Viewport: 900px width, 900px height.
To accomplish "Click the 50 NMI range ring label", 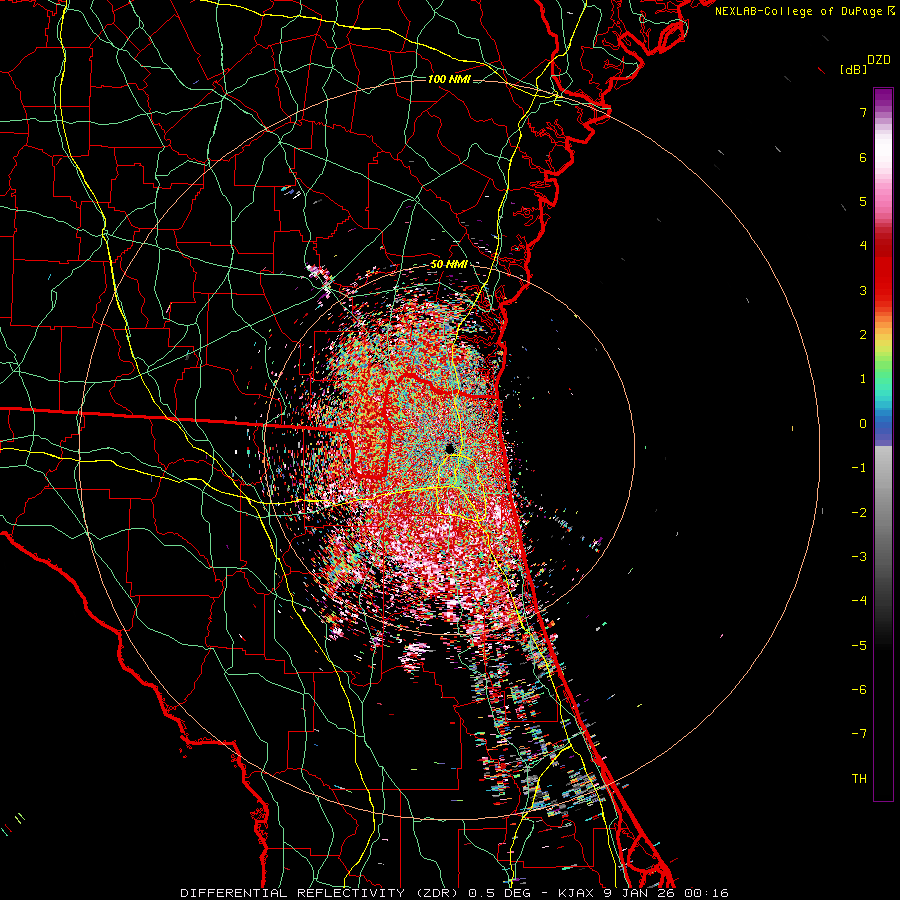I will point(448,264).
